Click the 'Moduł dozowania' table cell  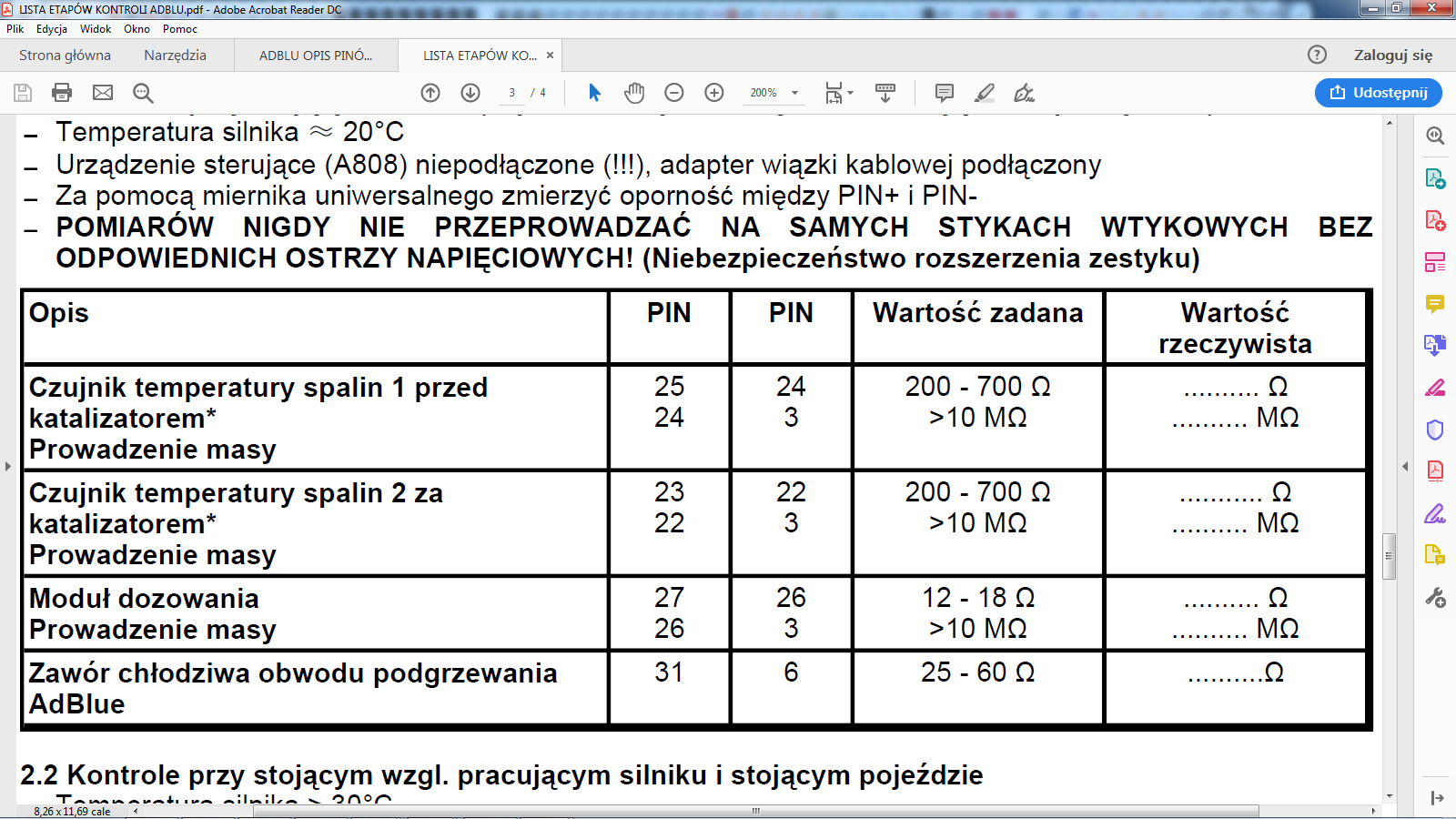pos(316,614)
